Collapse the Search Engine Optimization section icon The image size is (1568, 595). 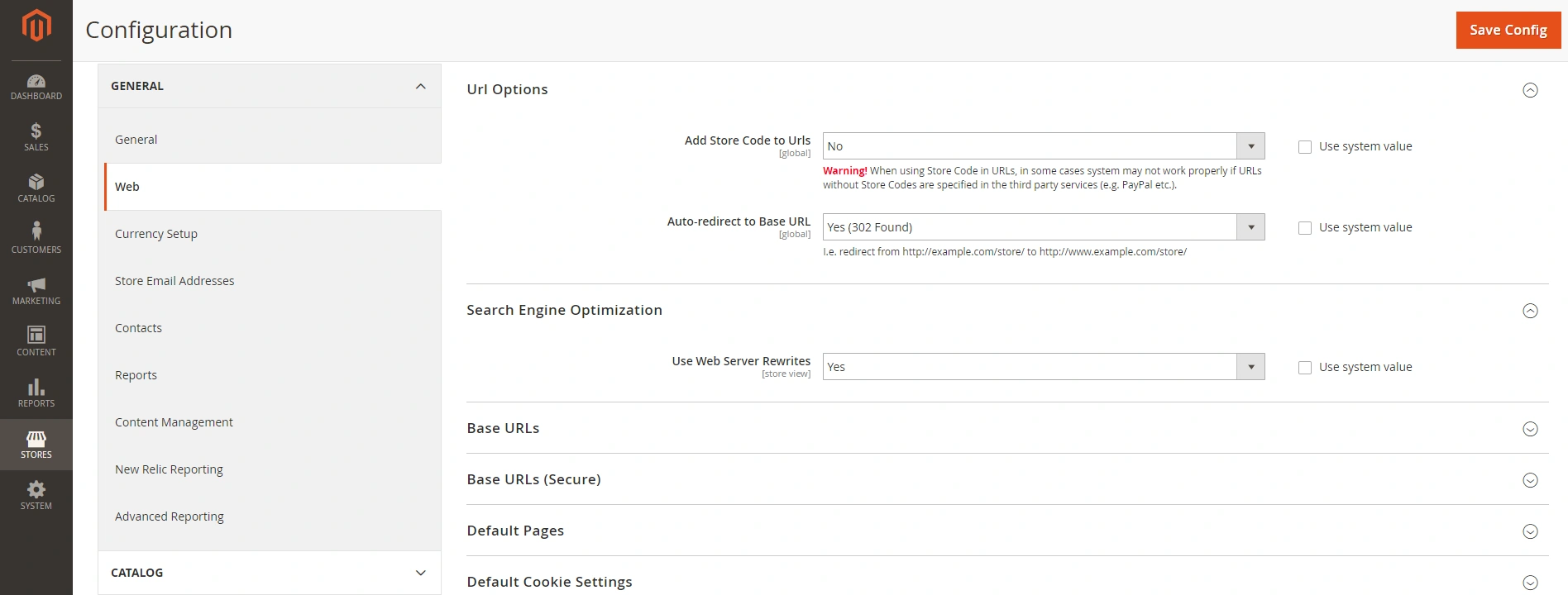[x=1530, y=311]
